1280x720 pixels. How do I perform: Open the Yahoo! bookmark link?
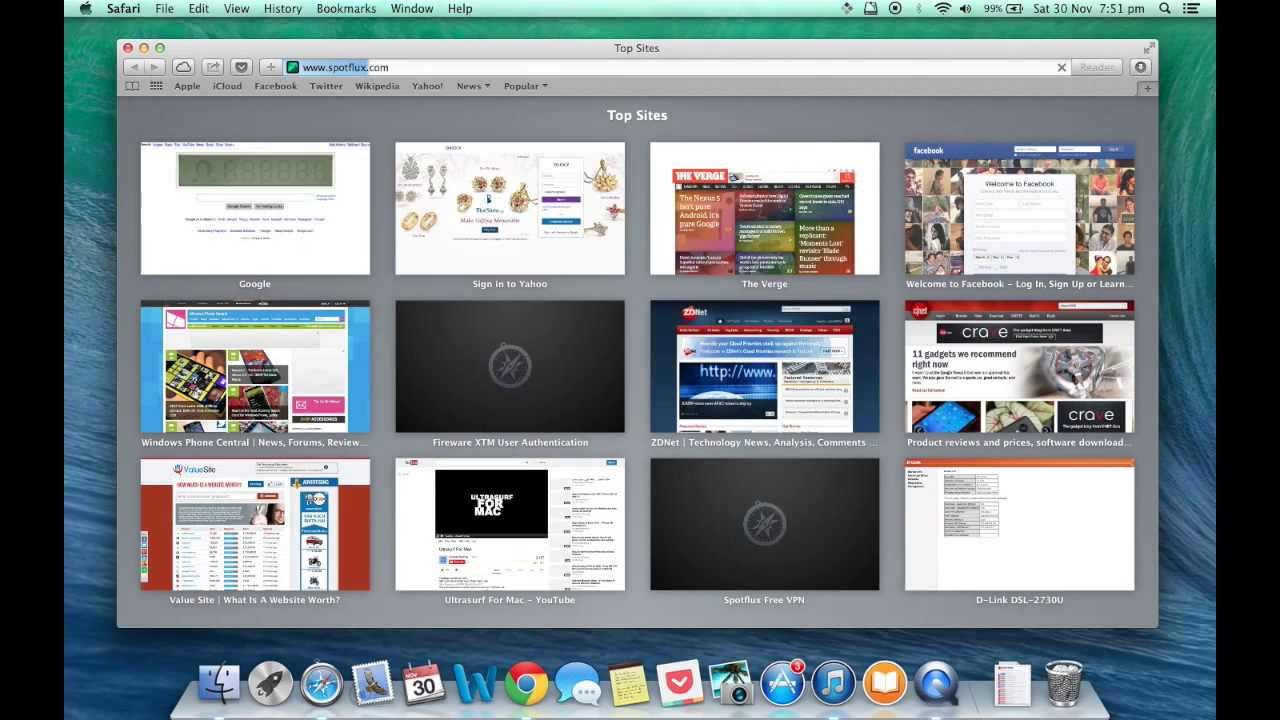point(427,86)
